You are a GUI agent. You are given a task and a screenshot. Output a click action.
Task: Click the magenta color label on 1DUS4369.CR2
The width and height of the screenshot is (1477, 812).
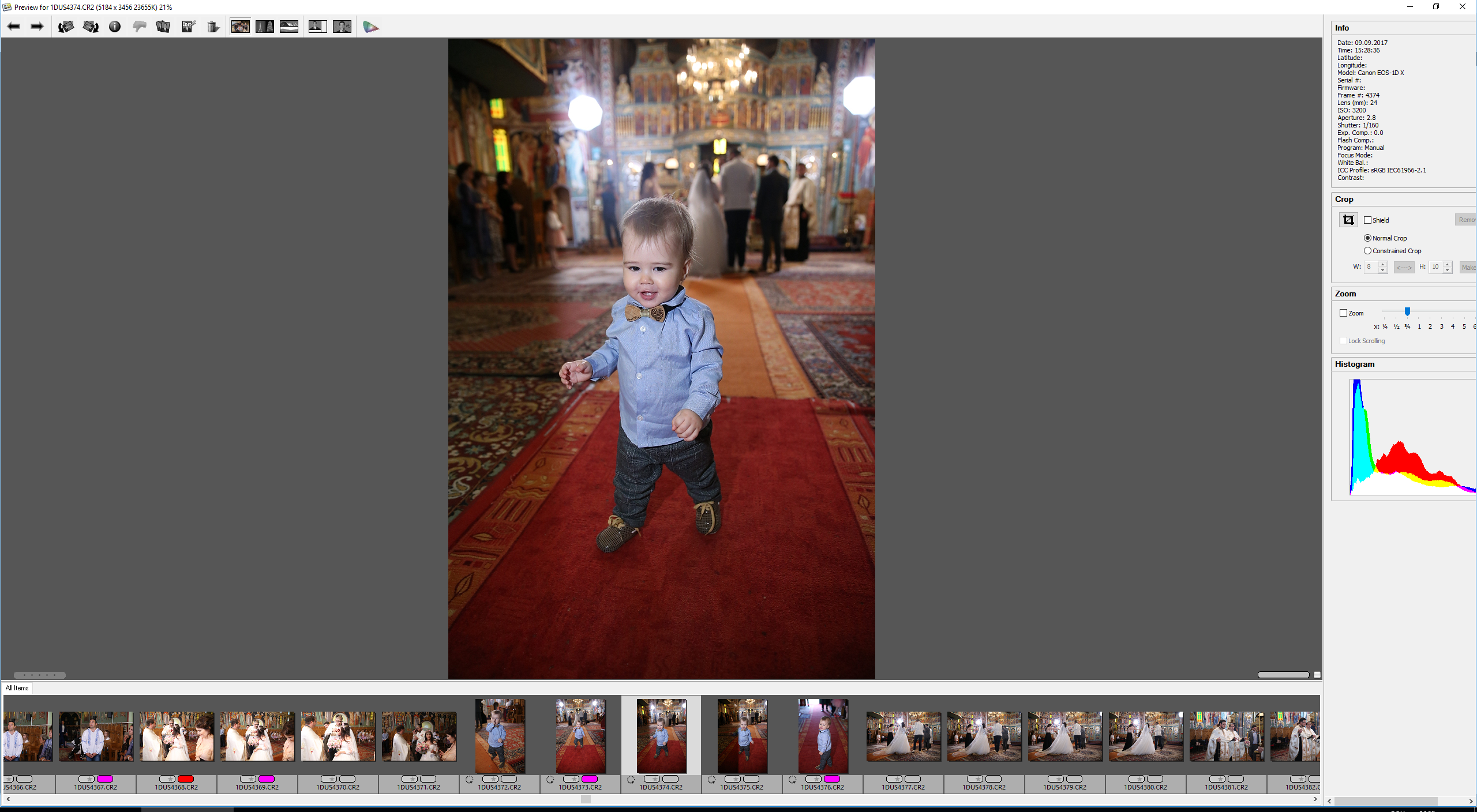(x=267, y=779)
